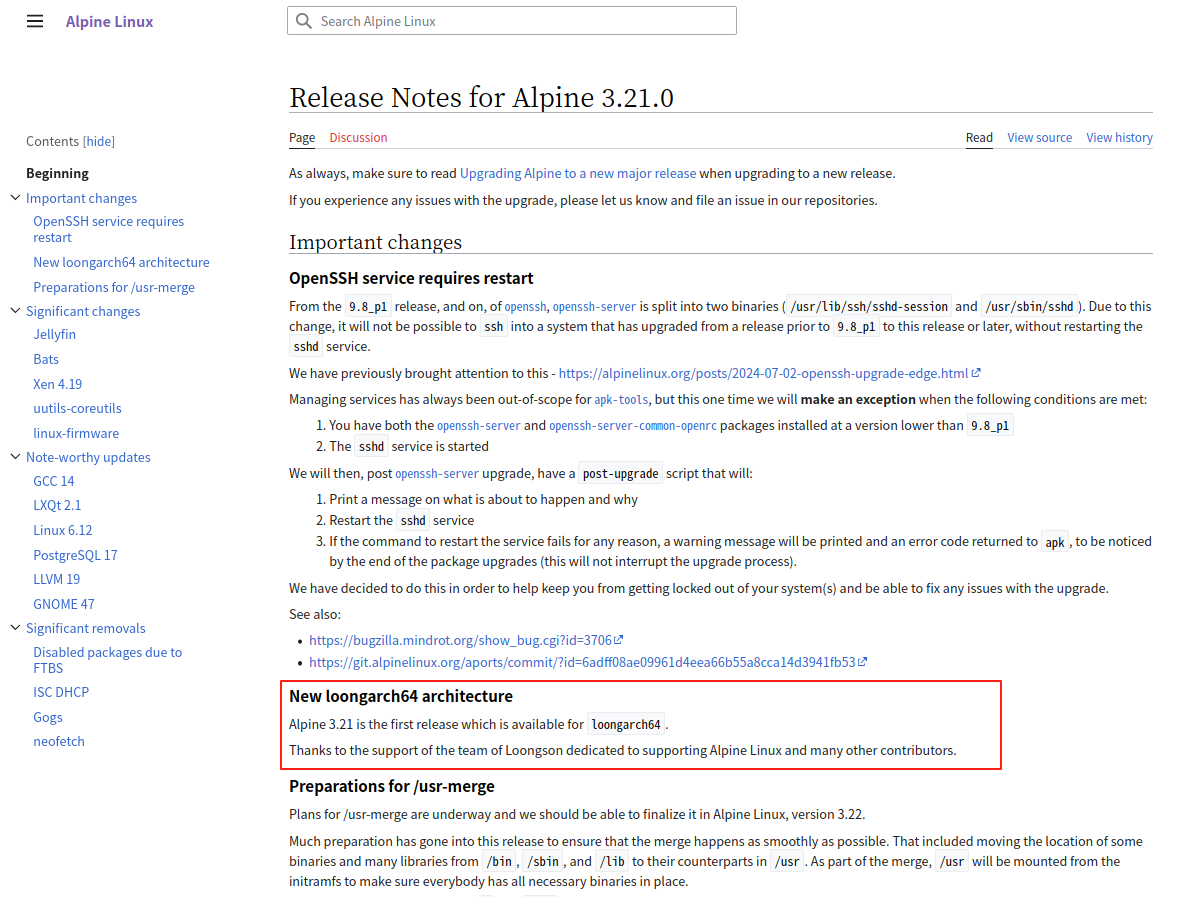The height and width of the screenshot is (897, 1203).
Task: Collapse the Significant changes contents section
Action: [x=15, y=311]
